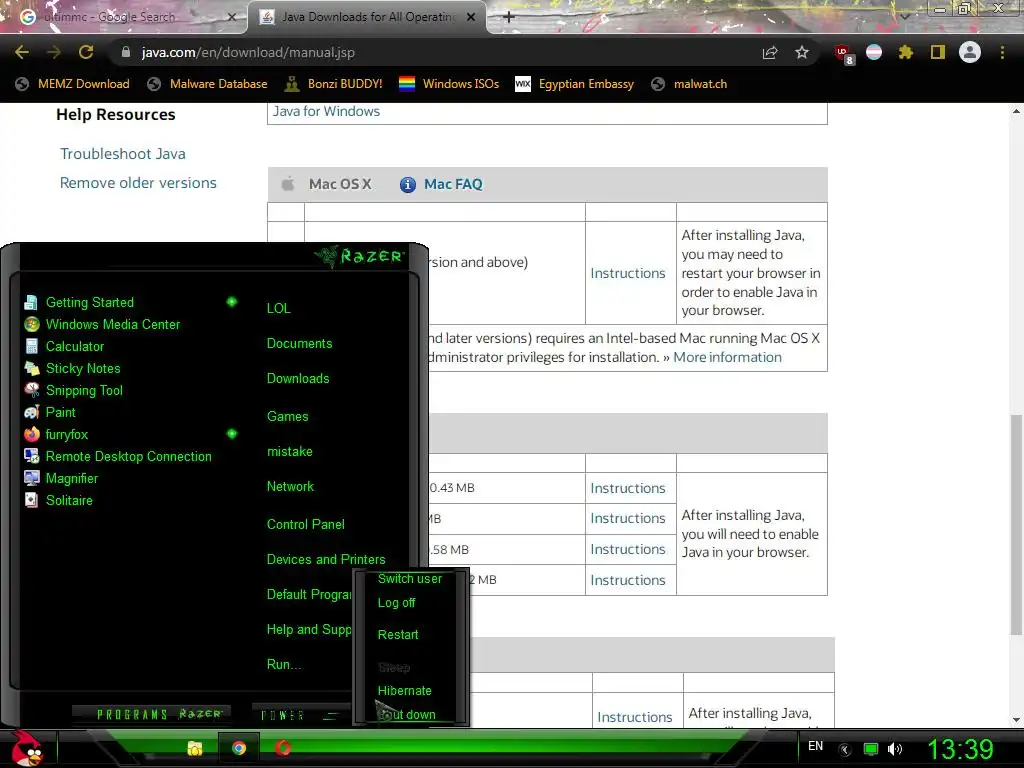Open the MEMZ Download bookmark
The image size is (1024, 768).
[x=72, y=84]
